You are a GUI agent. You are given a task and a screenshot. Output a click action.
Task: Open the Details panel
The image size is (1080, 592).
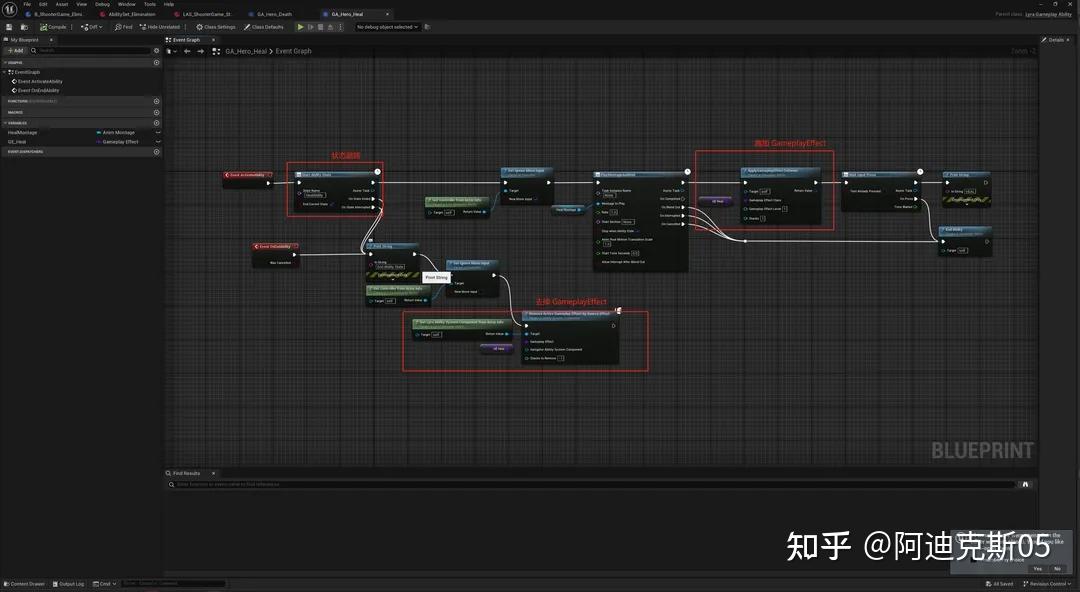coord(1055,40)
